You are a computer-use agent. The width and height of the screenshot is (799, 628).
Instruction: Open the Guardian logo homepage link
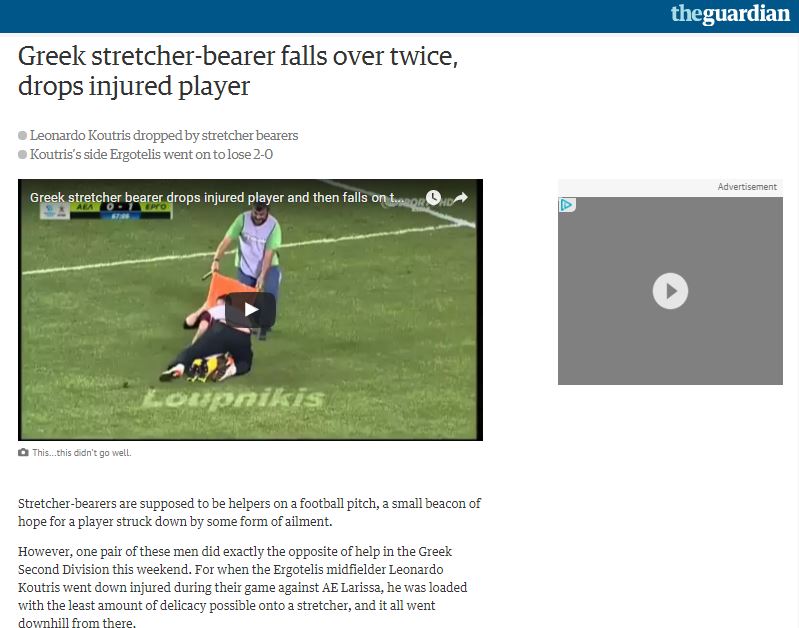tap(730, 14)
